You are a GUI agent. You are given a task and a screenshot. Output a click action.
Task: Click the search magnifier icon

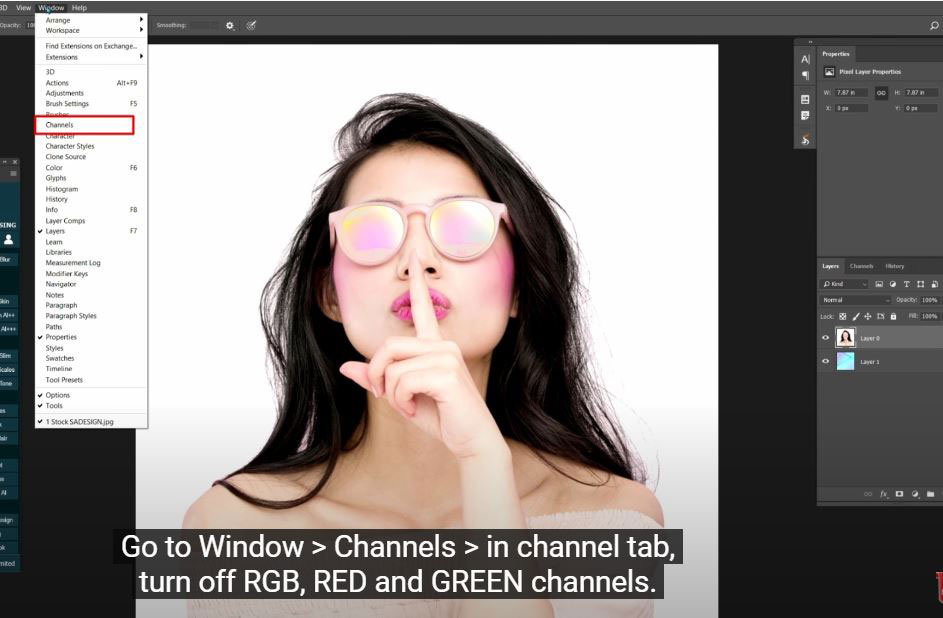(x=934, y=25)
